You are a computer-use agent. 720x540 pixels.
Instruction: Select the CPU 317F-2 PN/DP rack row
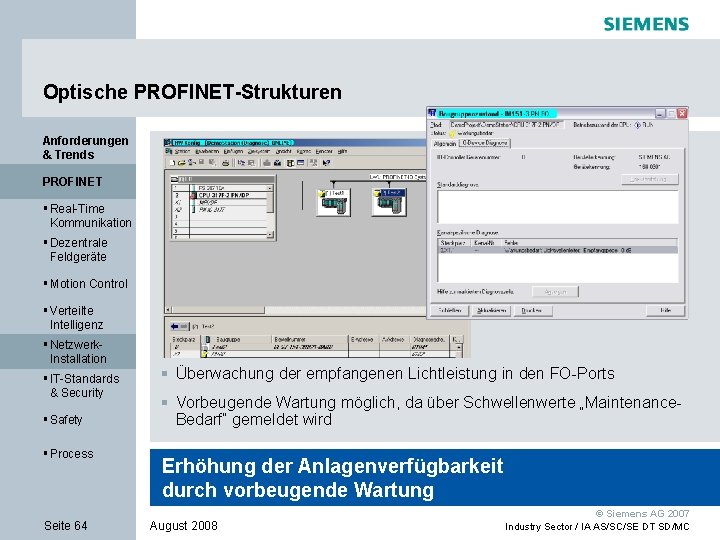point(220,195)
